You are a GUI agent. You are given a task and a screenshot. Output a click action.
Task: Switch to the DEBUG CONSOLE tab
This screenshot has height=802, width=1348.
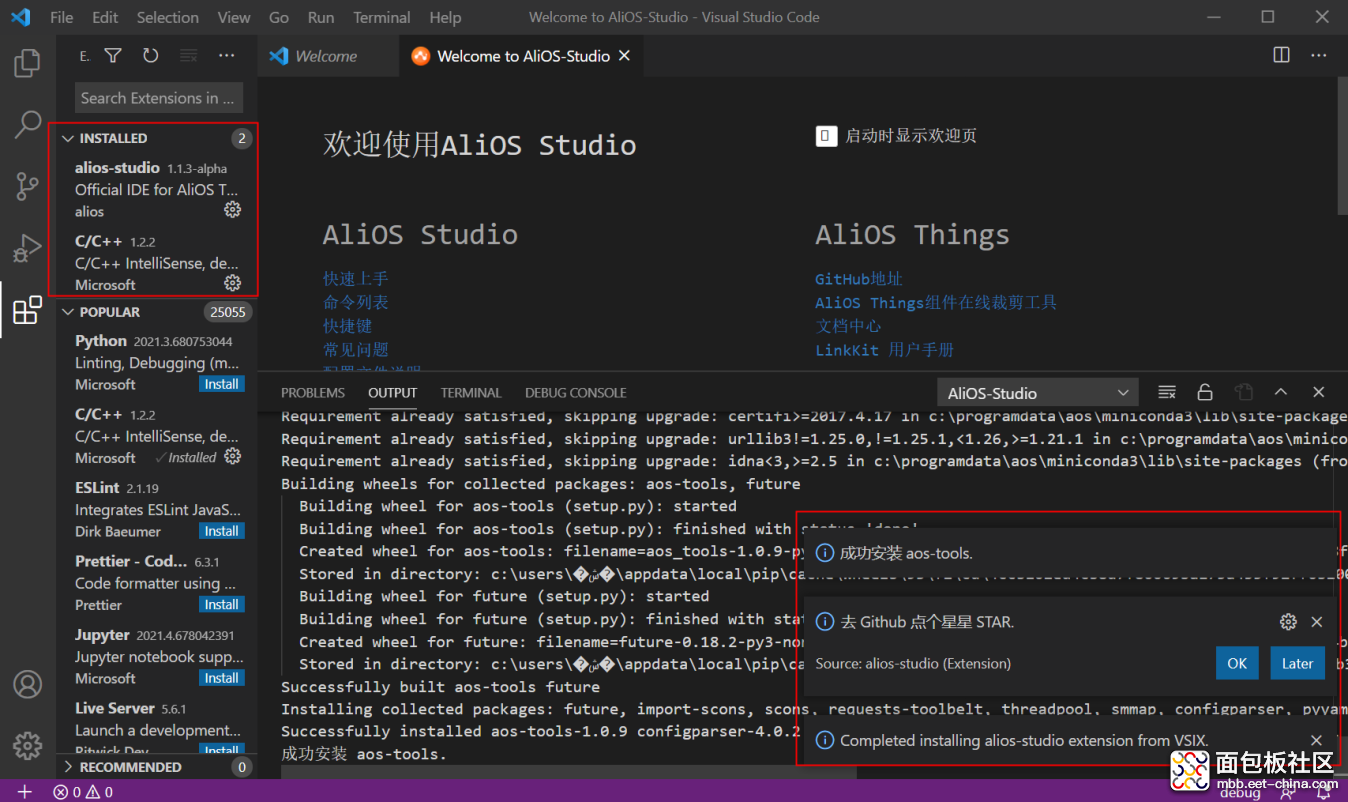[576, 393]
